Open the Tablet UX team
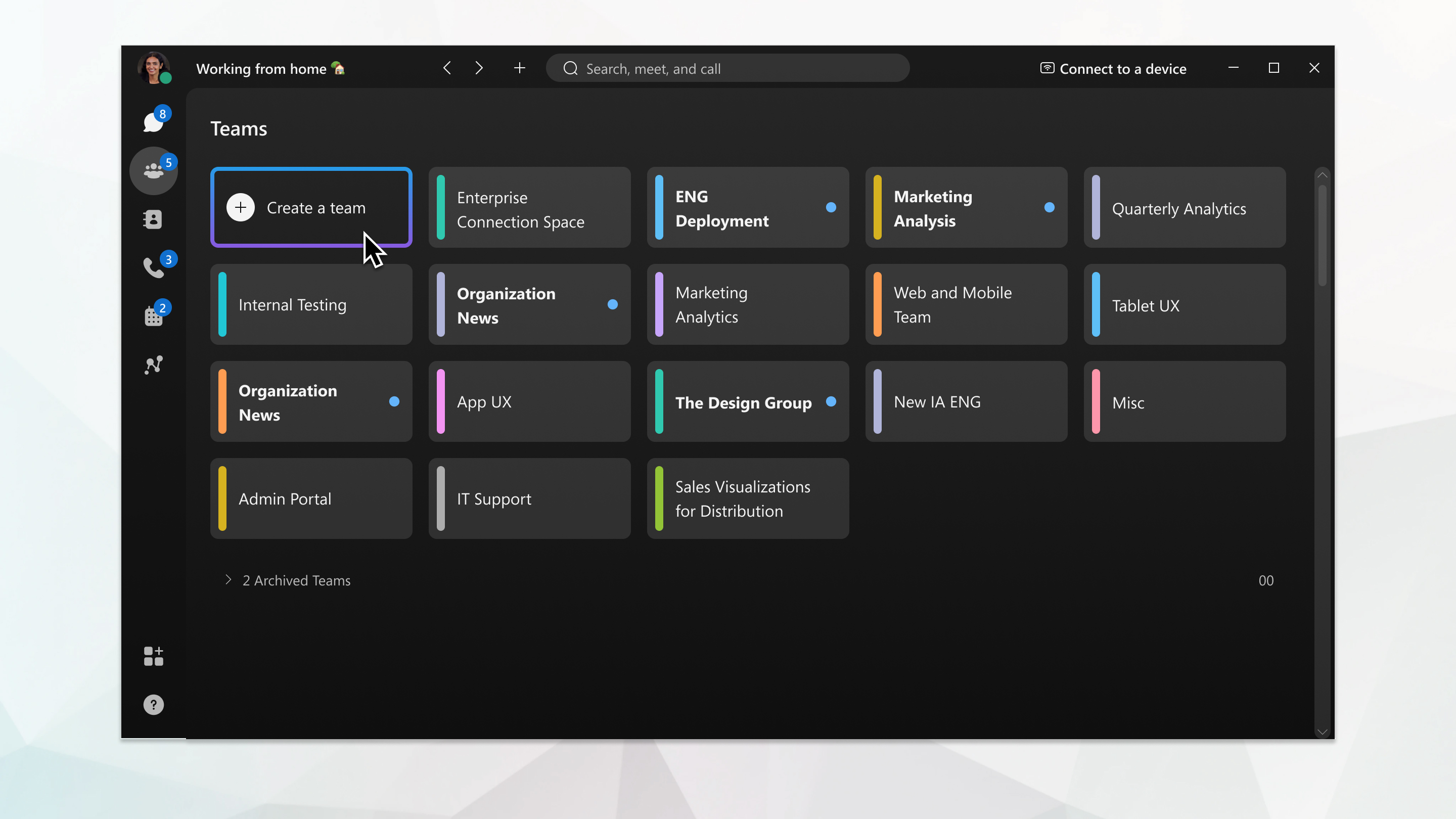Image resolution: width=1456 pixels, height=819 pixels. pos(1185,305)
